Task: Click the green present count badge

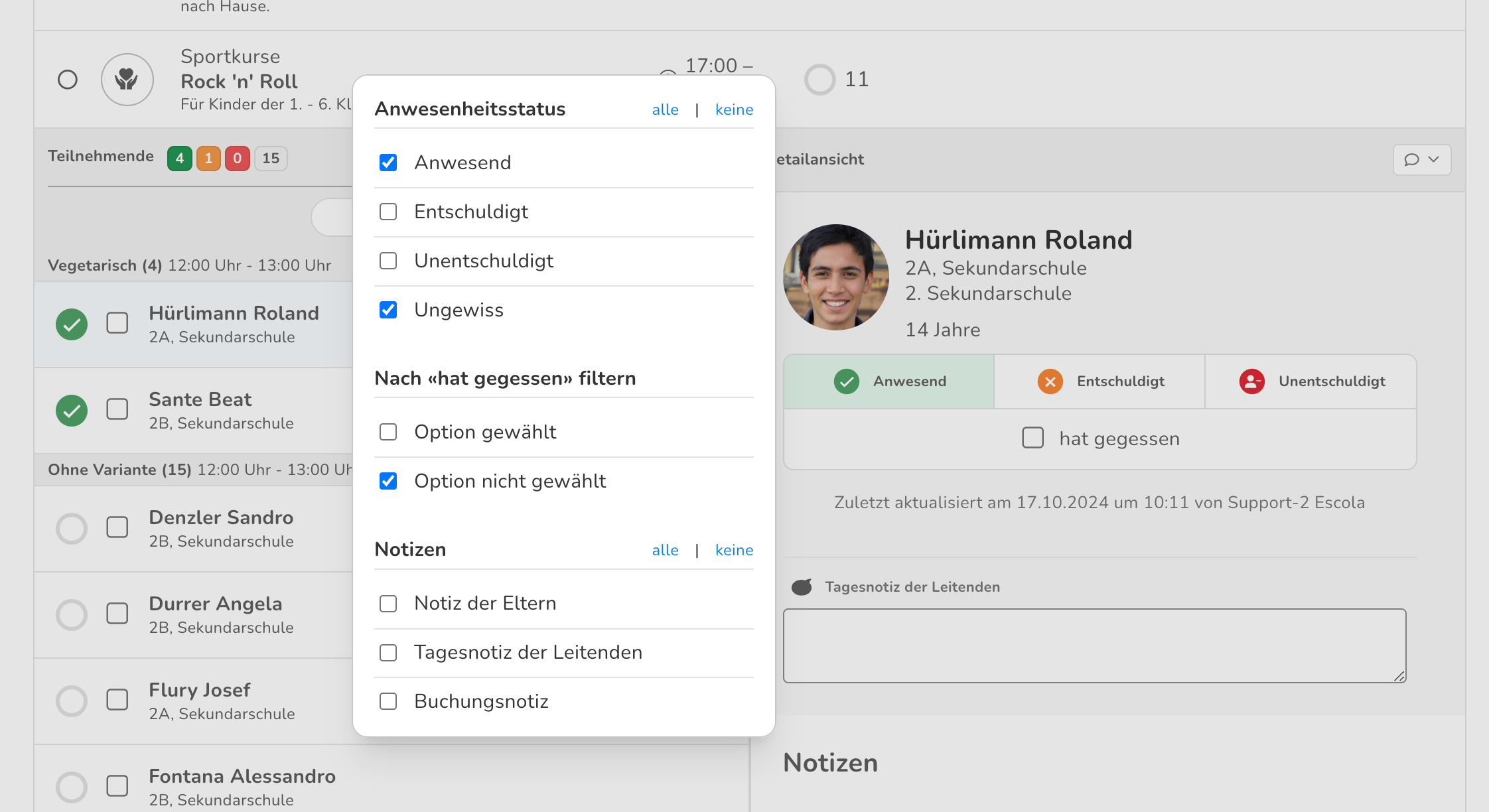Action: pyautogui.click(x=179, y=159)
